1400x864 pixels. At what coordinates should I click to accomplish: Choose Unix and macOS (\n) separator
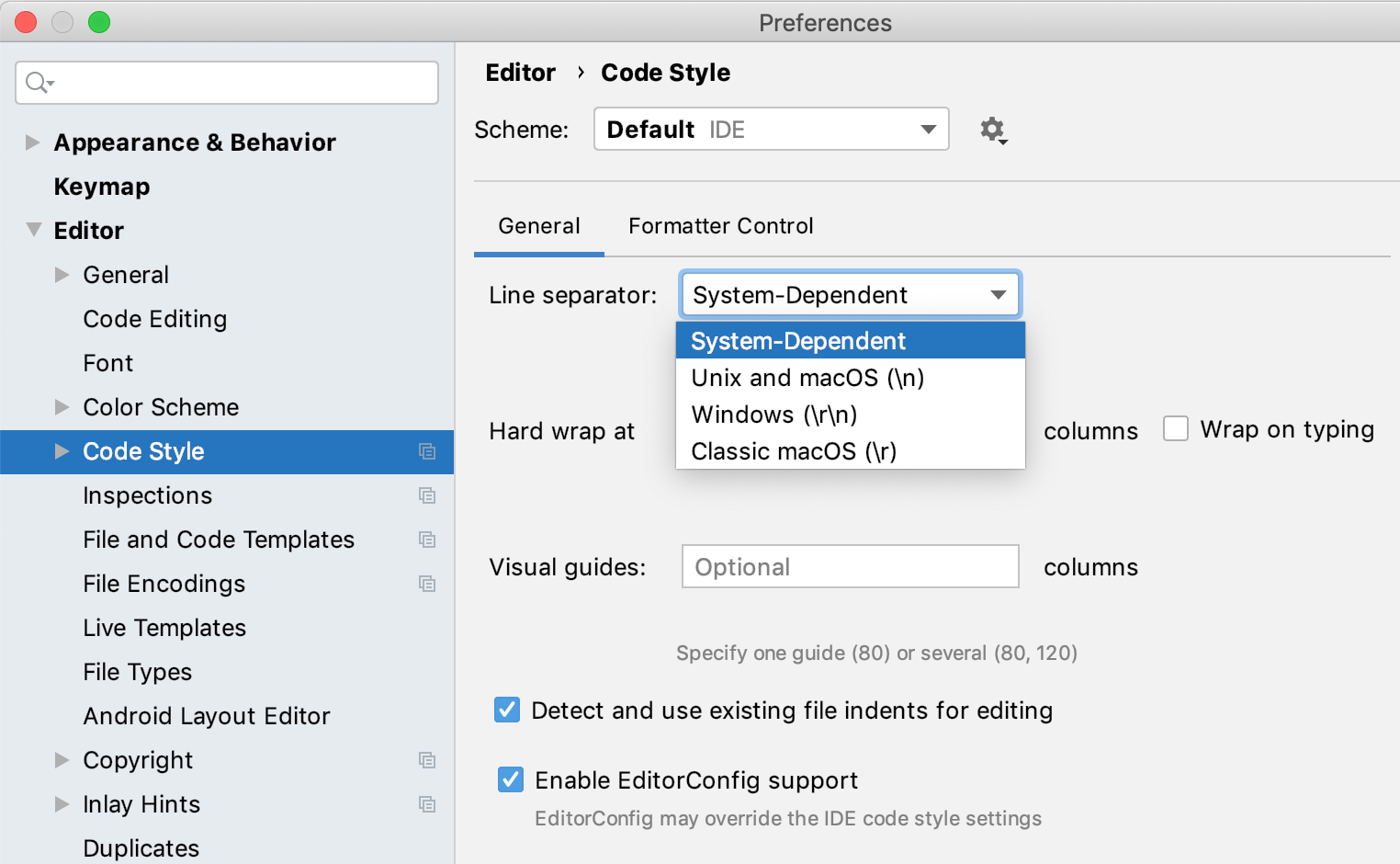click(x=807, y=377)
